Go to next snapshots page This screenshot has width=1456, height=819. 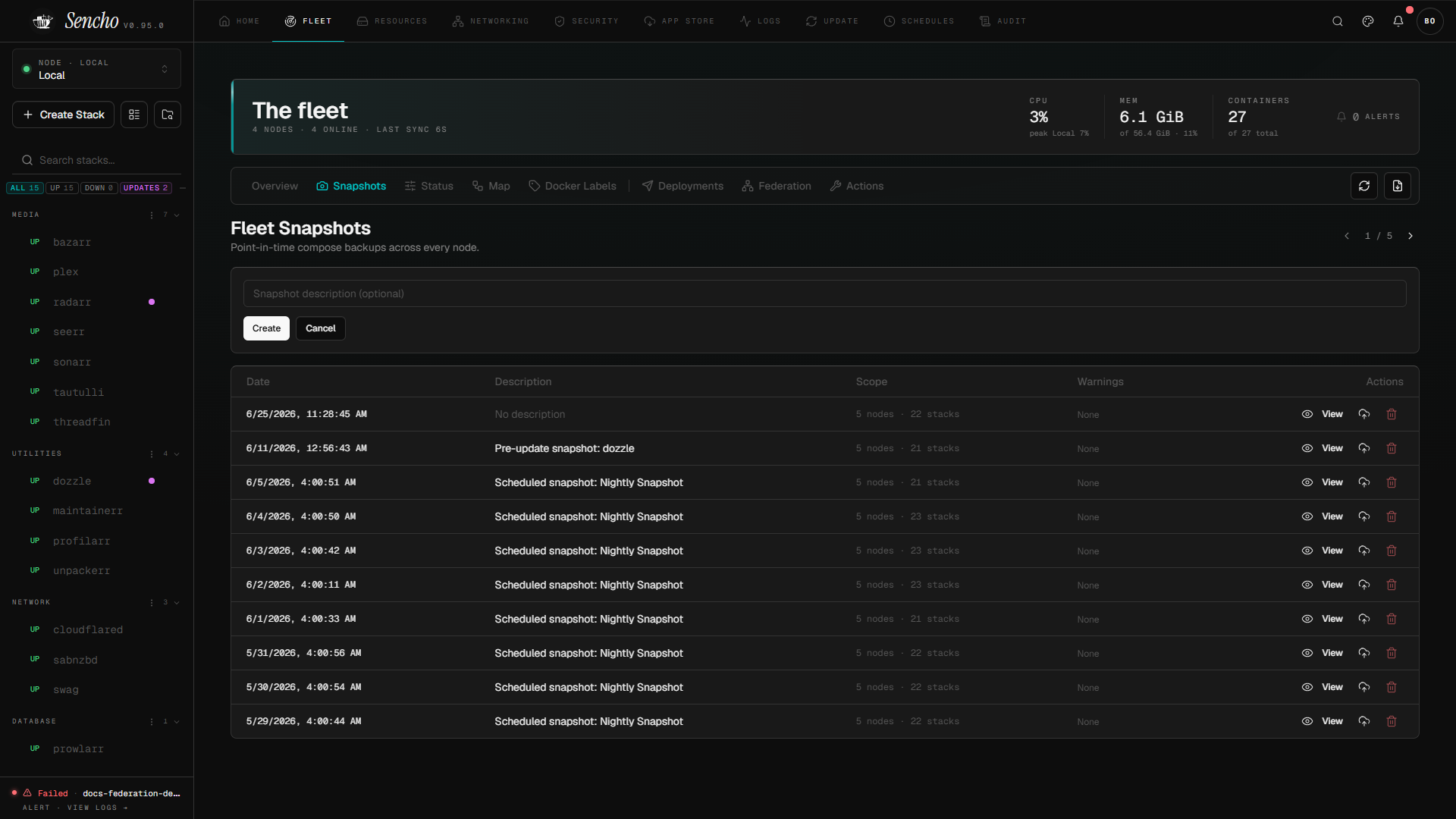click(1410, 236)
